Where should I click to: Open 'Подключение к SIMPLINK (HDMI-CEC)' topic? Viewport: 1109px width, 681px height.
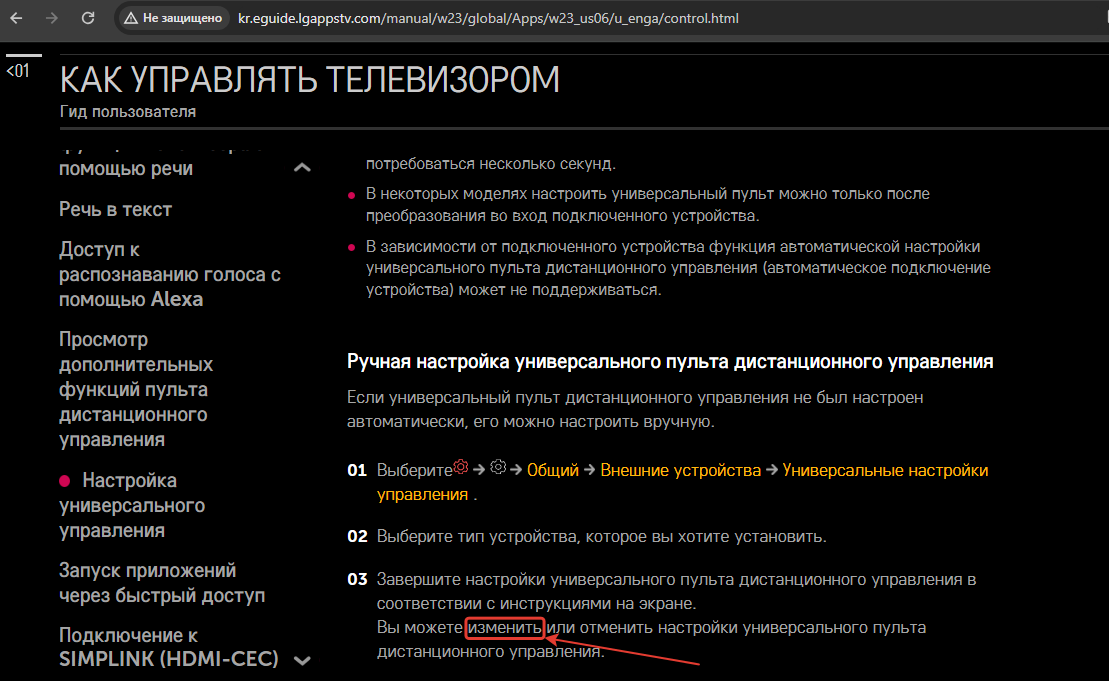coord(168,647)
